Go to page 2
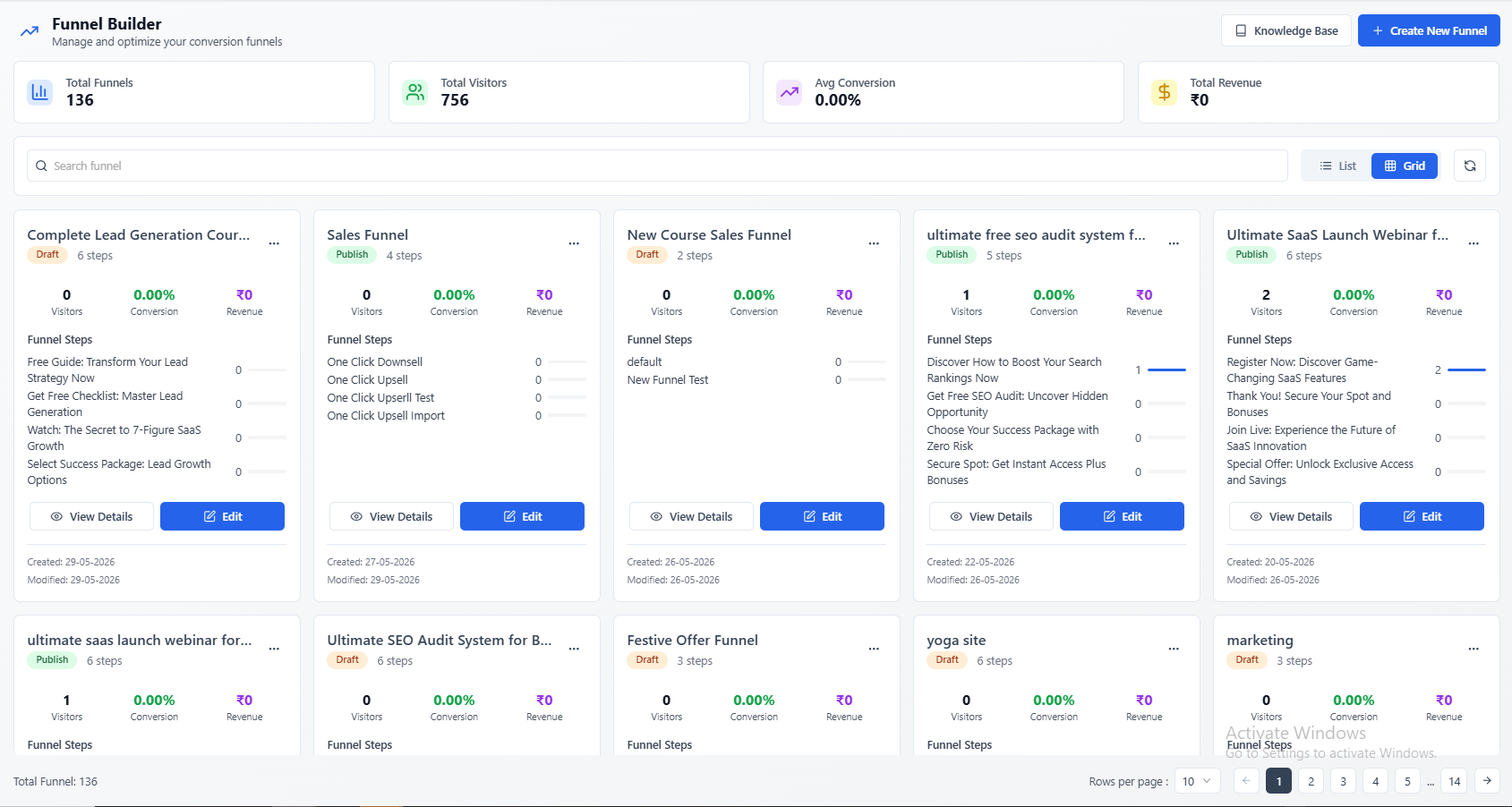The width and height of the screenshot is (1512, 807). (x=1311, y=781)
